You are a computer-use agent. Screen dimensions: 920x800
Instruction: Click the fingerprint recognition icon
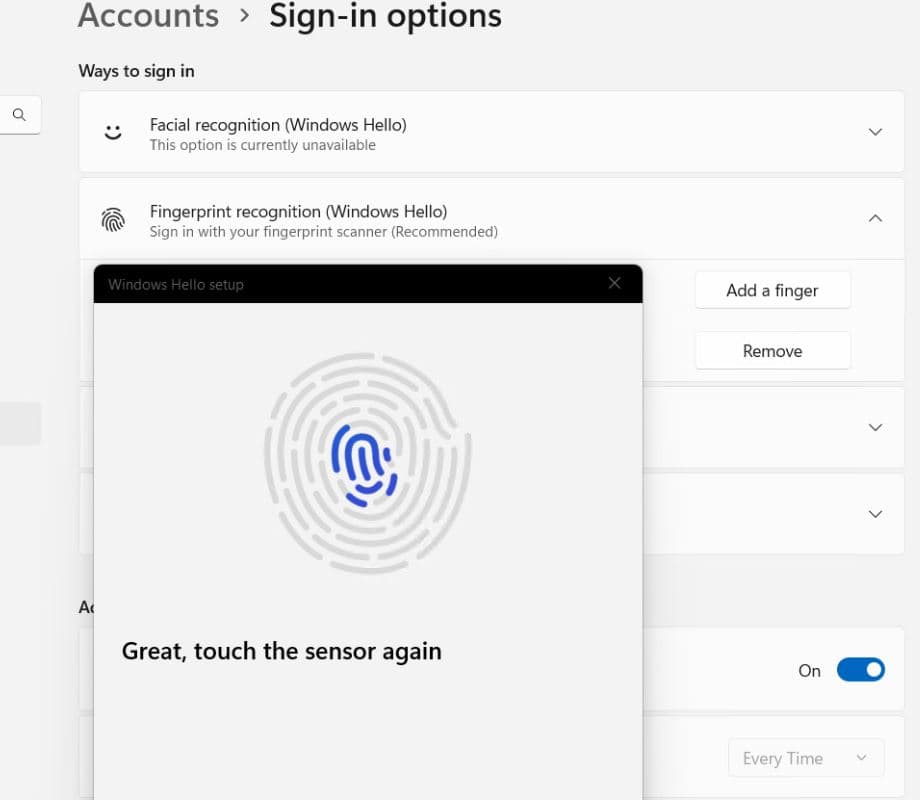pyautogui.click(x=113, y=220)
